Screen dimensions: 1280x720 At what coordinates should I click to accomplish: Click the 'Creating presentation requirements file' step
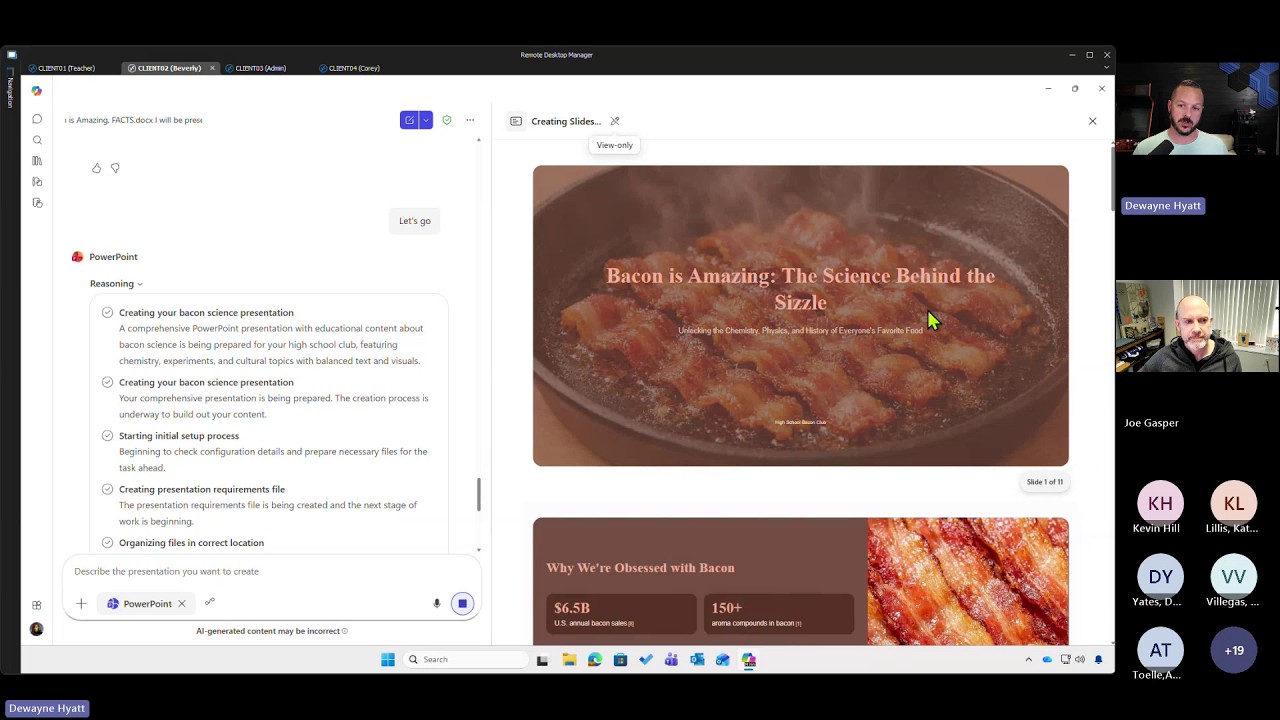click(x=202, y=489)
